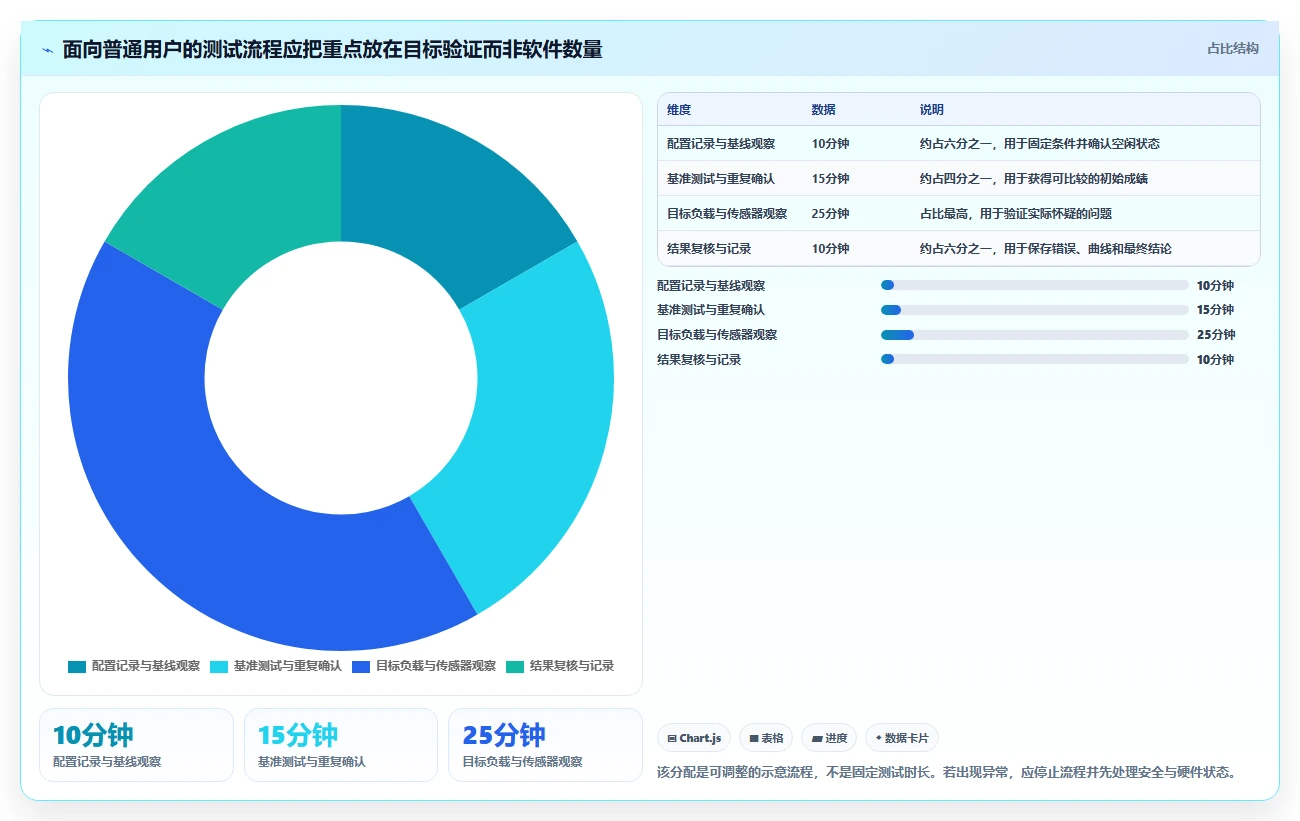Click the 占比结构 label in header
The height and width of the screenshot is (821, 1300).
[x=1233, y=48]
